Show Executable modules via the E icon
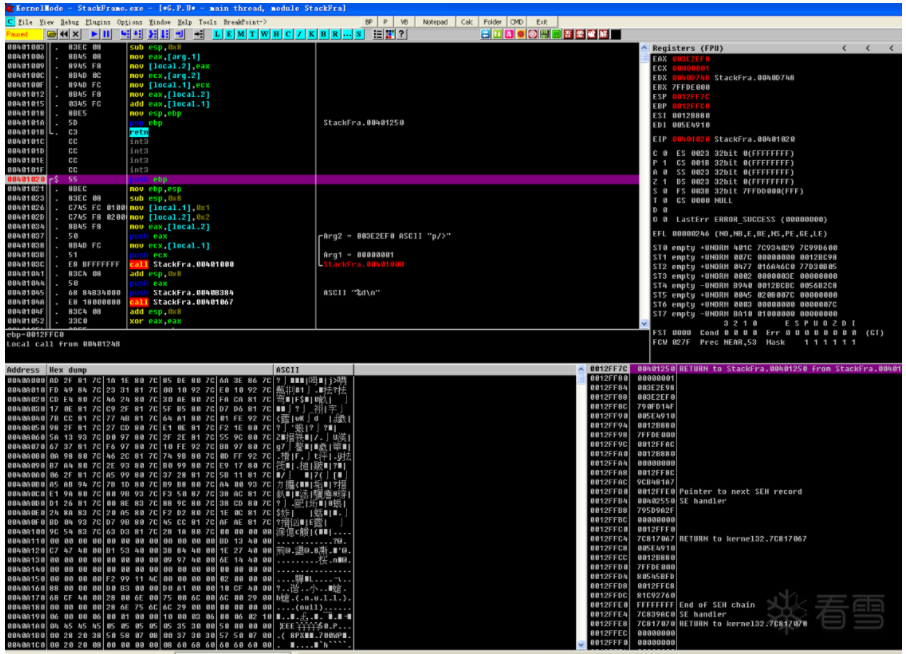The height and width of the screenshot is (654, 906). pos(229,35)
